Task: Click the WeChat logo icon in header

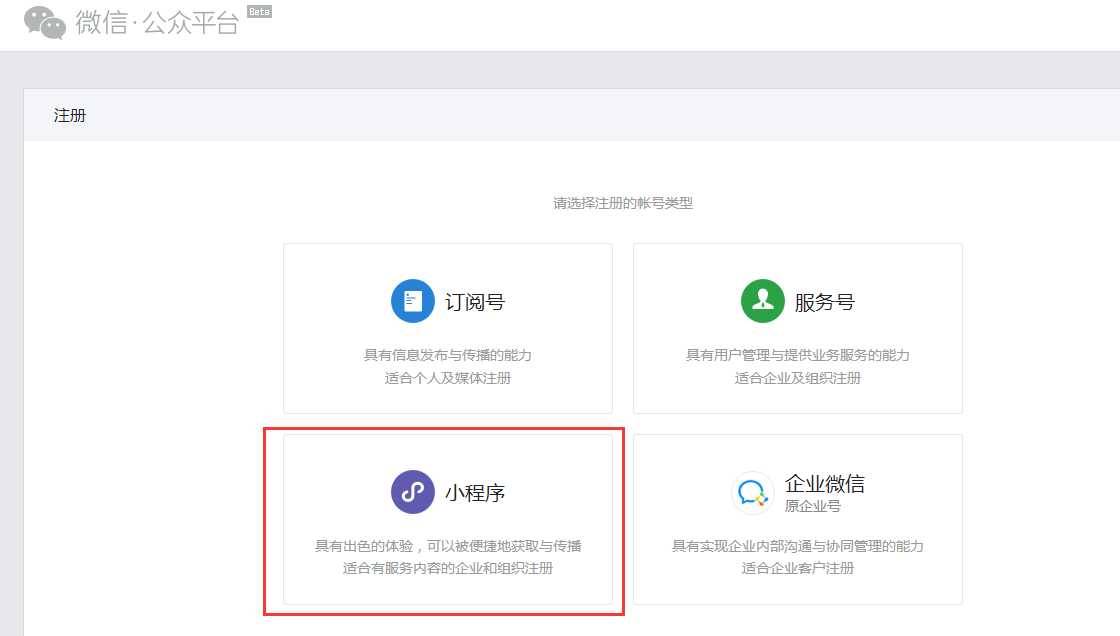Action: (45, 23)
